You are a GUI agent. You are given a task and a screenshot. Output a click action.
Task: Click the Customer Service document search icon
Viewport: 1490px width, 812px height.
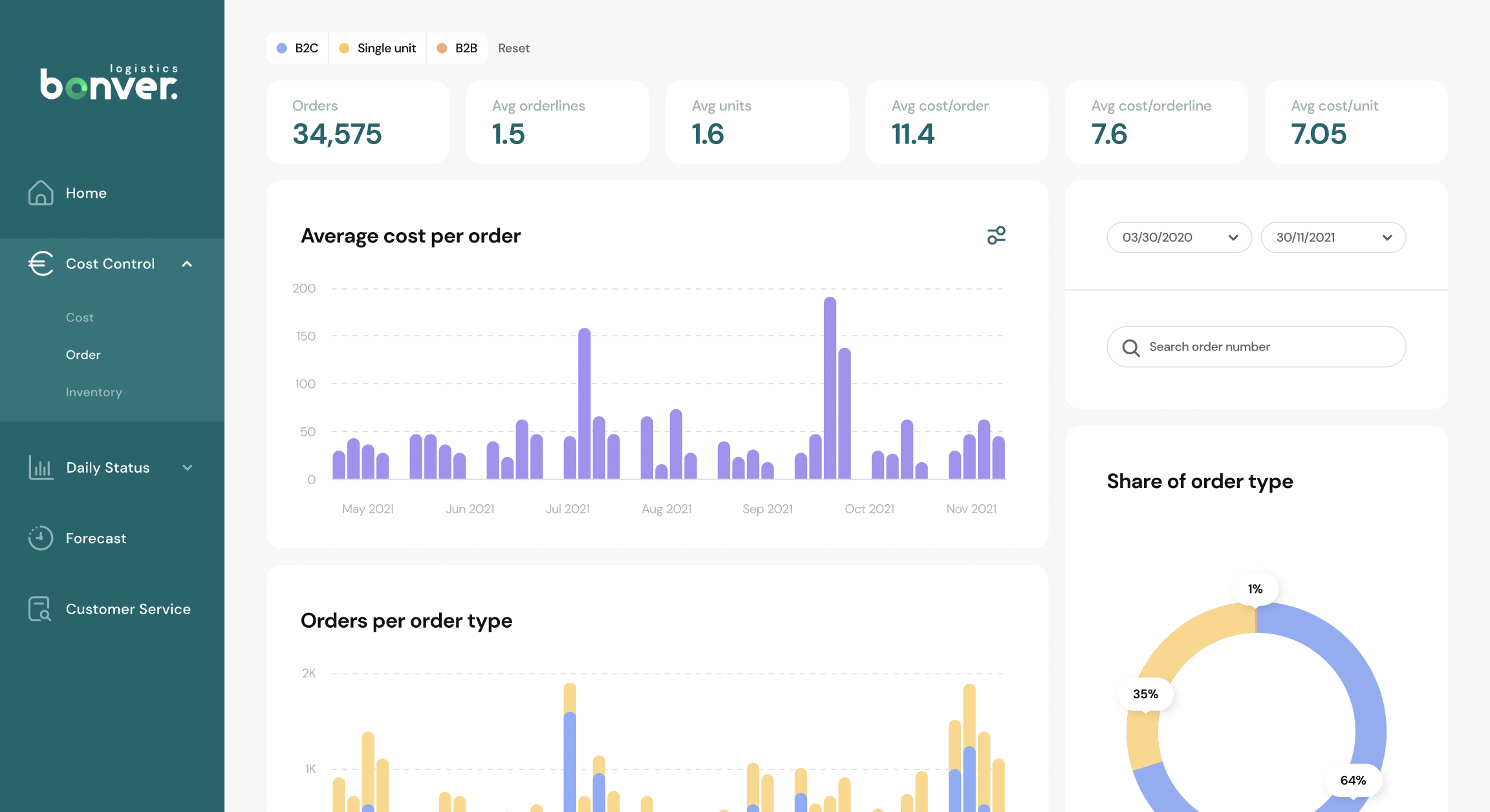[x=41, y=608]
